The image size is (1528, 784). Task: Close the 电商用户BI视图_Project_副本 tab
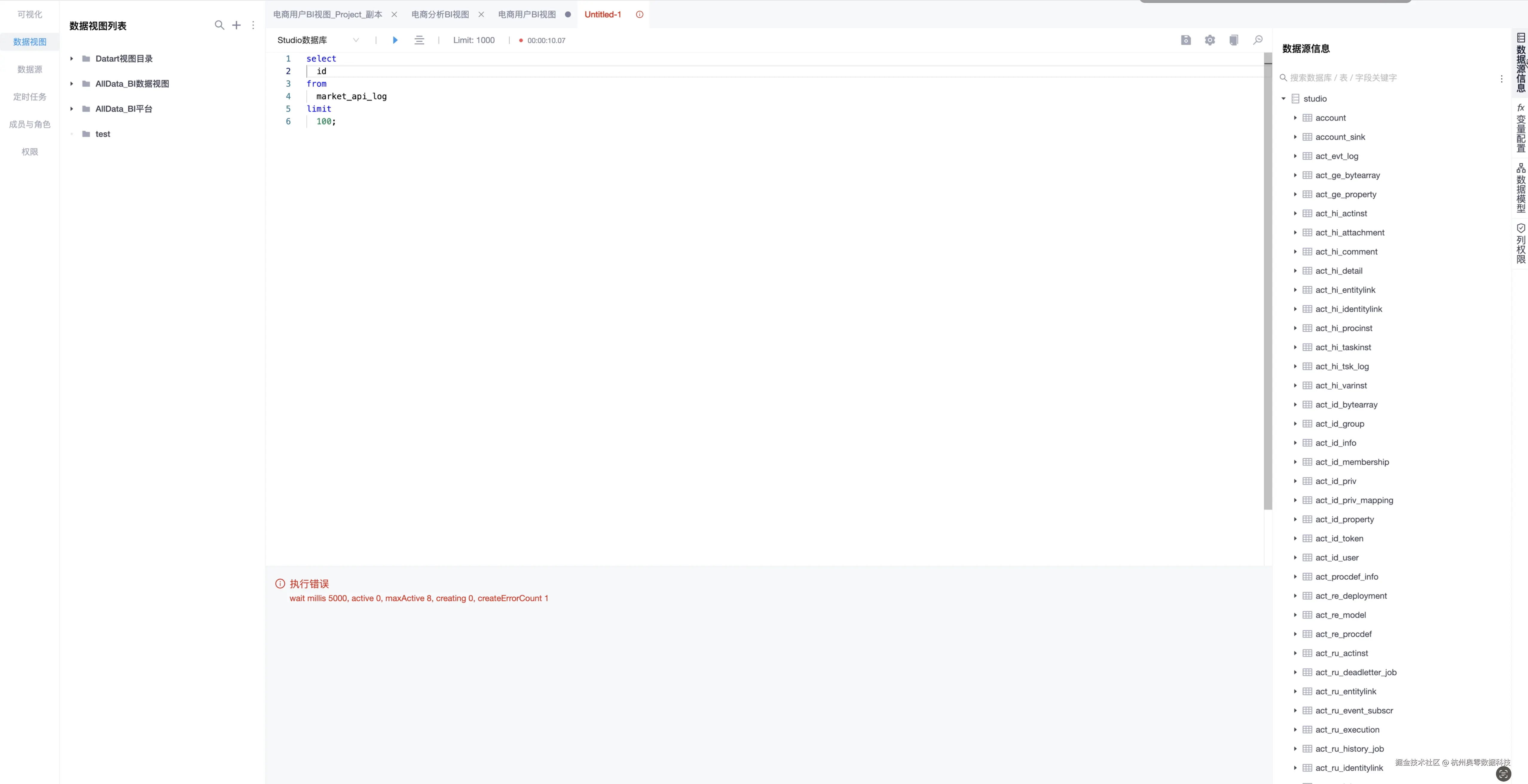point(395,14)
